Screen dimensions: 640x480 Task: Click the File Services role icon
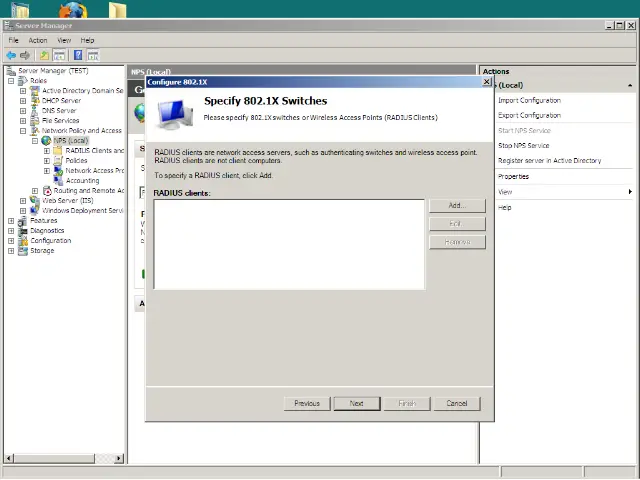(x=35, y=121)
